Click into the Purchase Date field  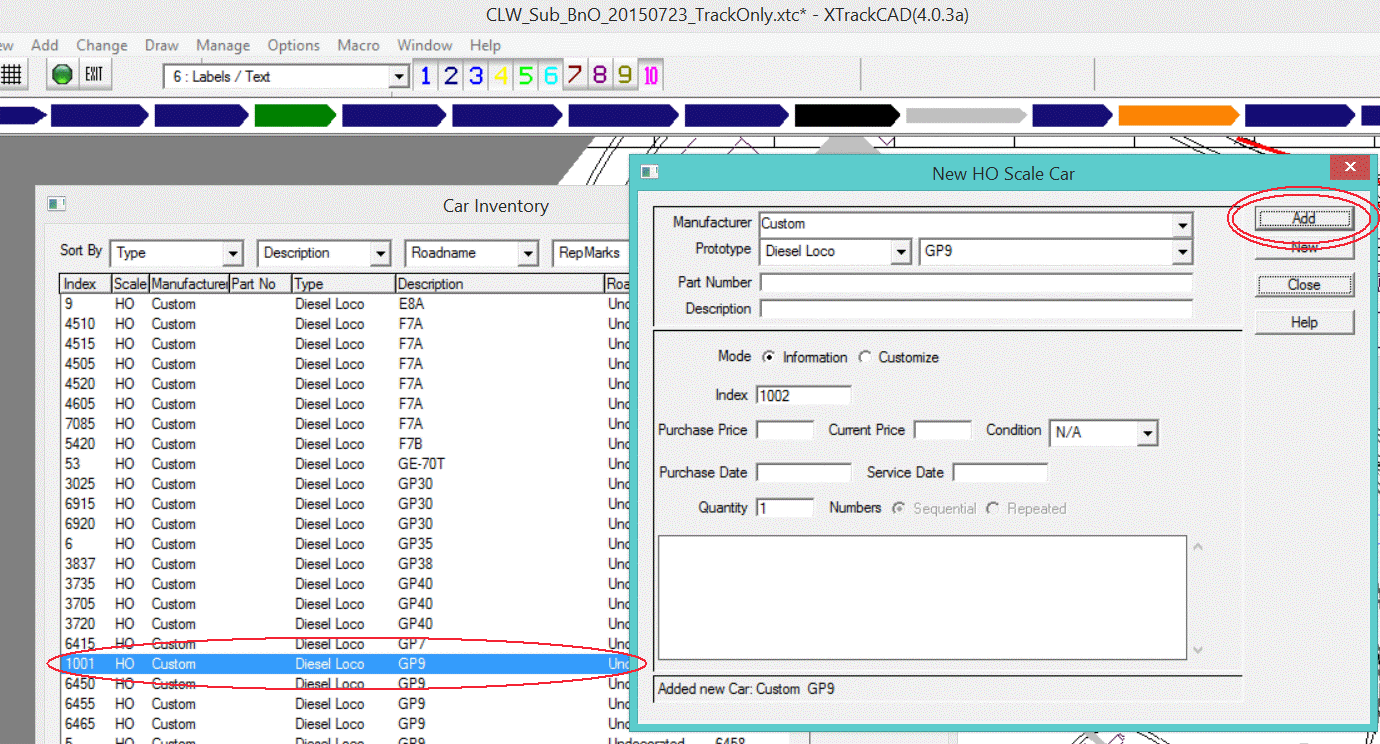pyautogui.click(x=804, y=472)
